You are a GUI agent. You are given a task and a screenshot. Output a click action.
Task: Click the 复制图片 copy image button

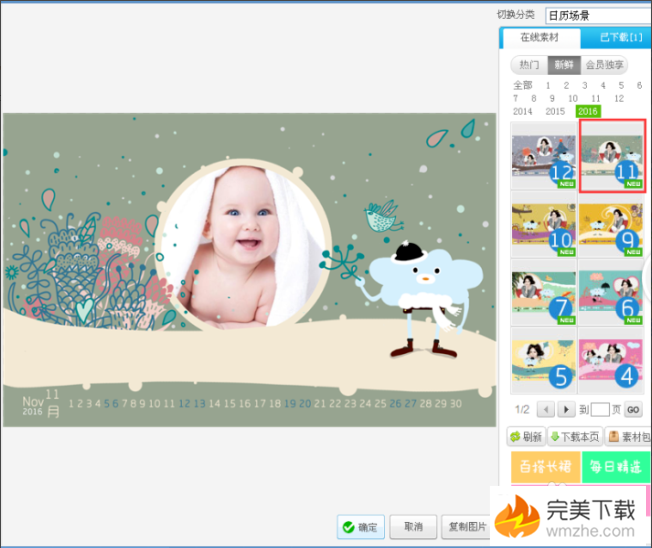tap(467, 527)
